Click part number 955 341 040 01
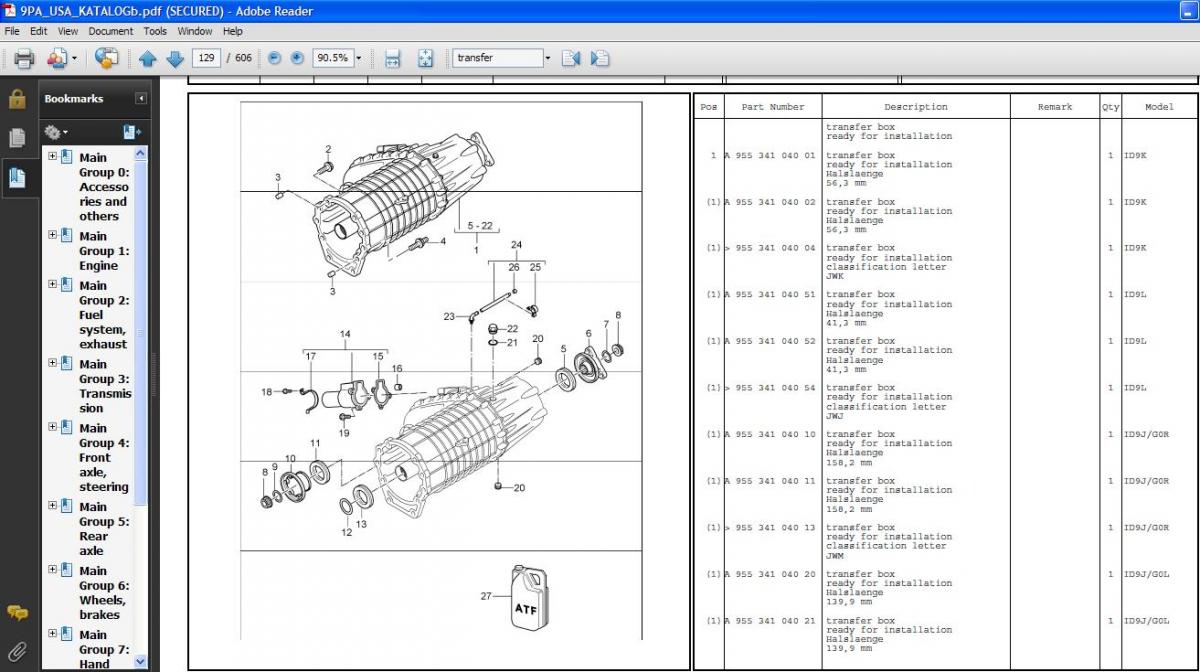 coord(775,156)
